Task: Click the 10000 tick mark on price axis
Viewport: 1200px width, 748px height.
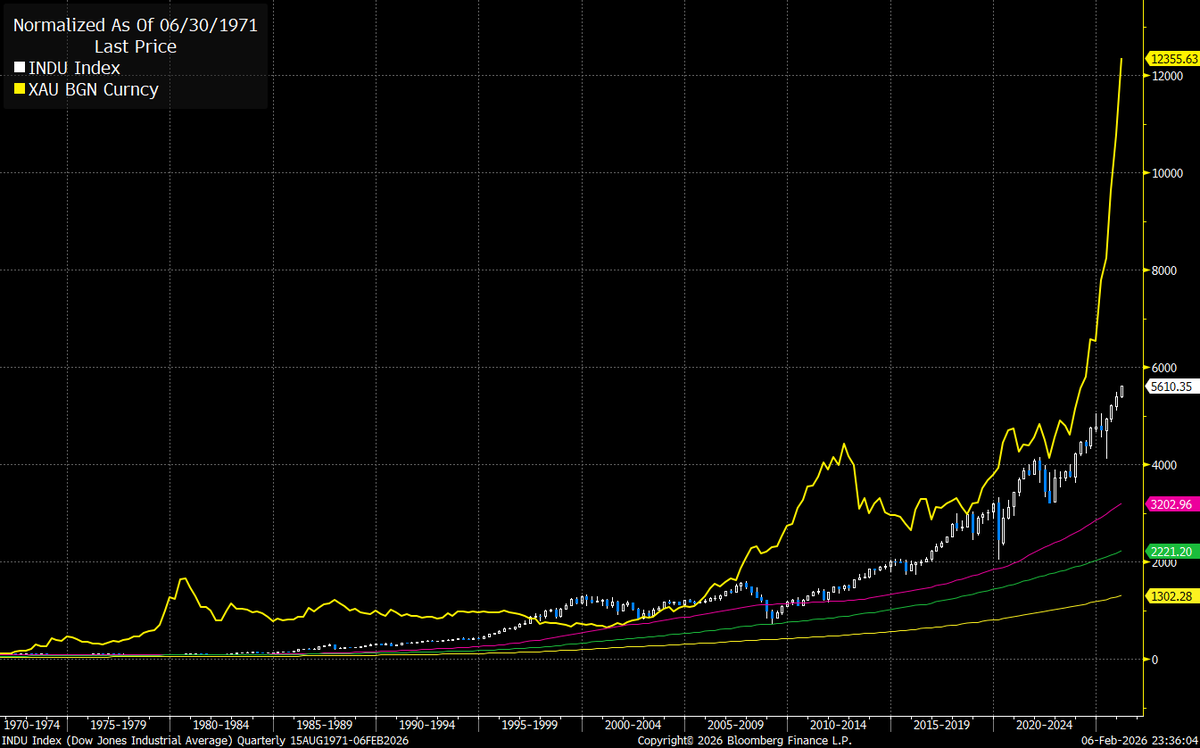Action: point(1166,175)
